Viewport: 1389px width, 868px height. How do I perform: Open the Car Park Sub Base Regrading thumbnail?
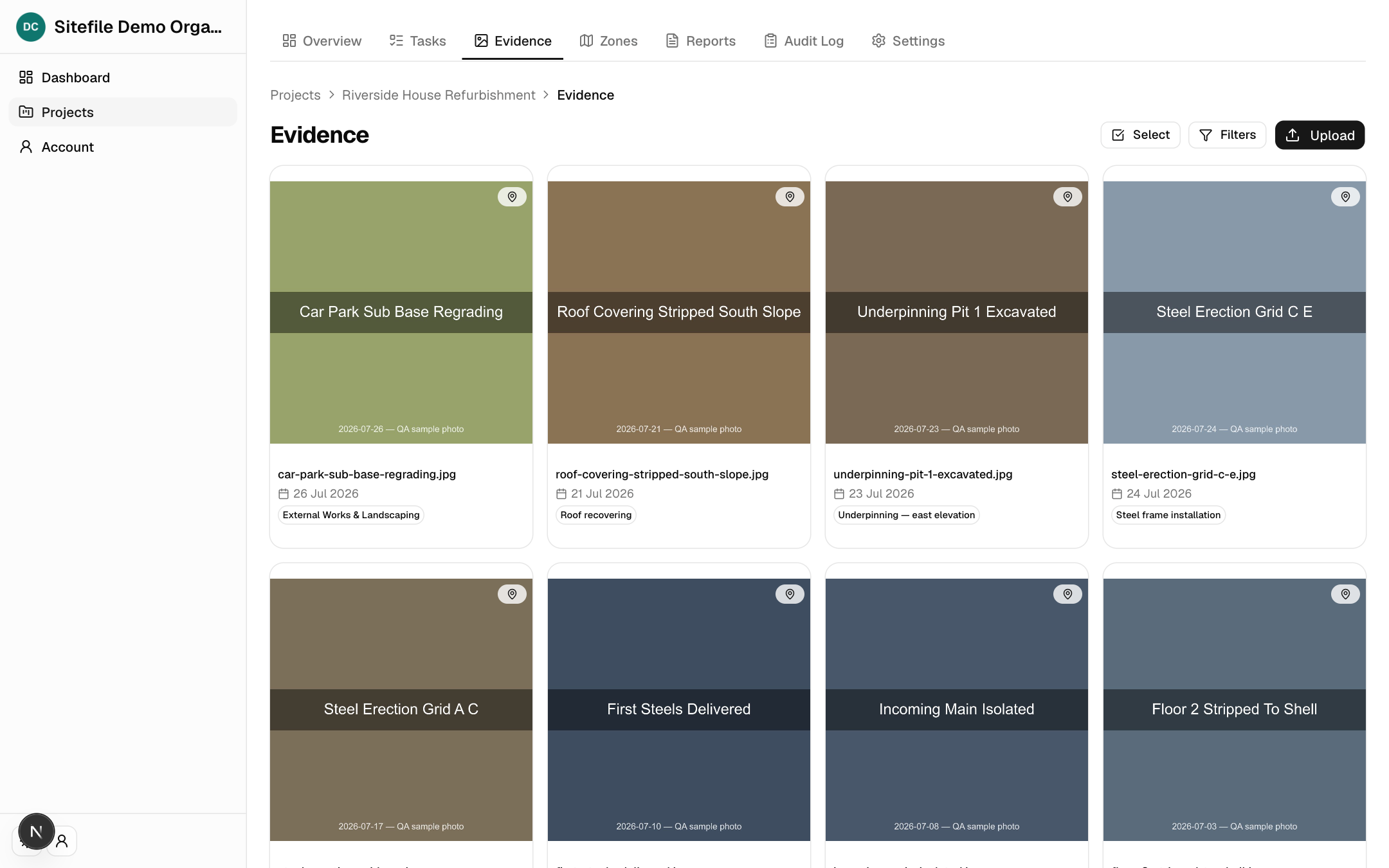pyautogui.click(x=401, y=312)
